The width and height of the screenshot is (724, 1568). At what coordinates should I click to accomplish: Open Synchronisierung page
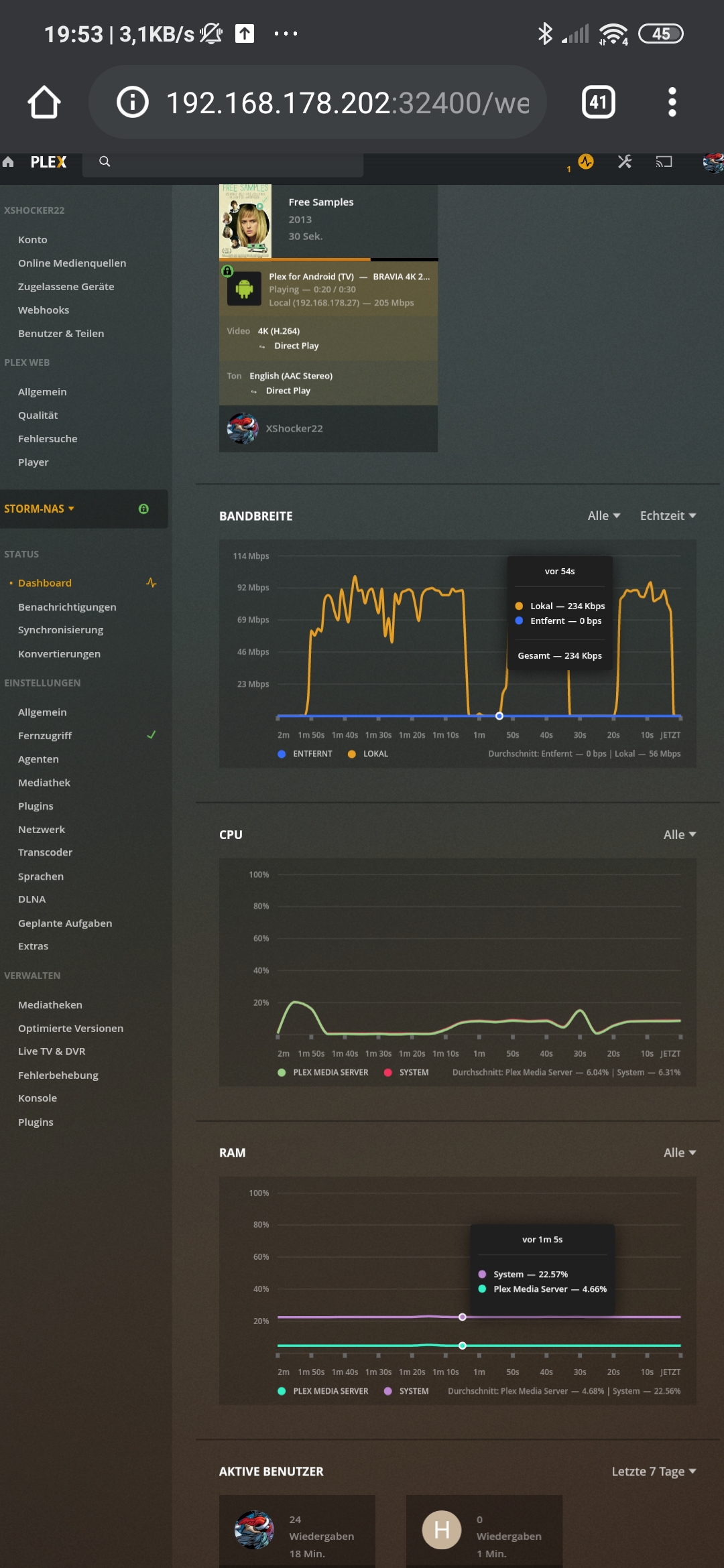point(60,629)
